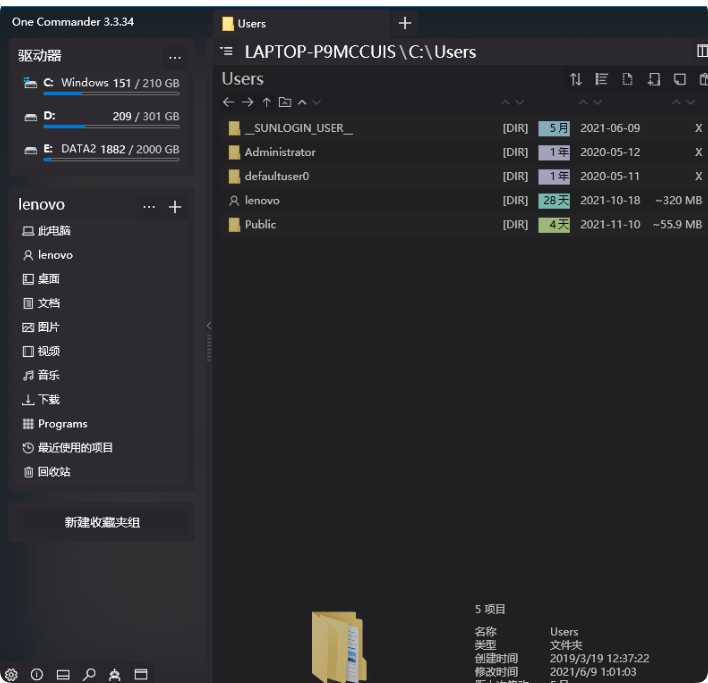Navigate back with the left arrow

pyautogui.click(x=228, y=102)
